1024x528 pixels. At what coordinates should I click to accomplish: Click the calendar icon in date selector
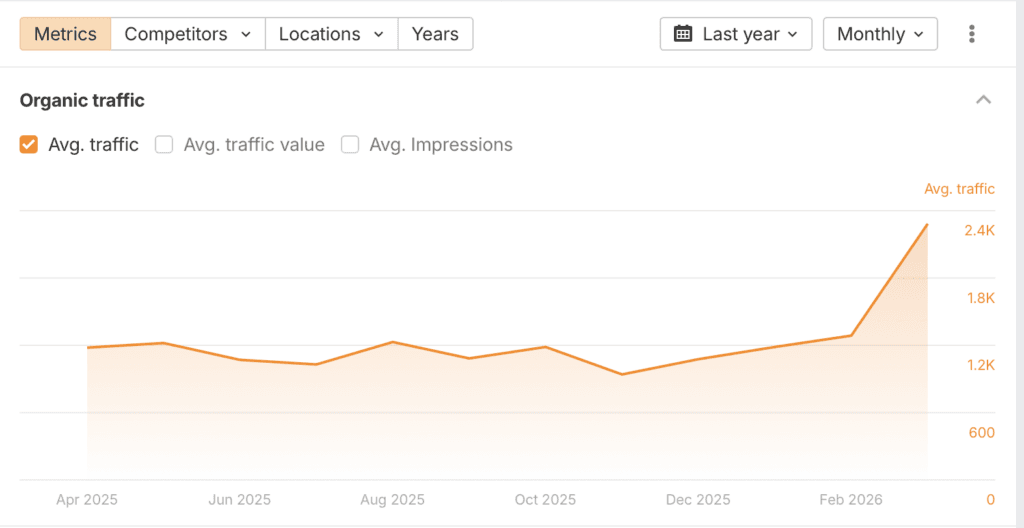(x=683, y=34)
